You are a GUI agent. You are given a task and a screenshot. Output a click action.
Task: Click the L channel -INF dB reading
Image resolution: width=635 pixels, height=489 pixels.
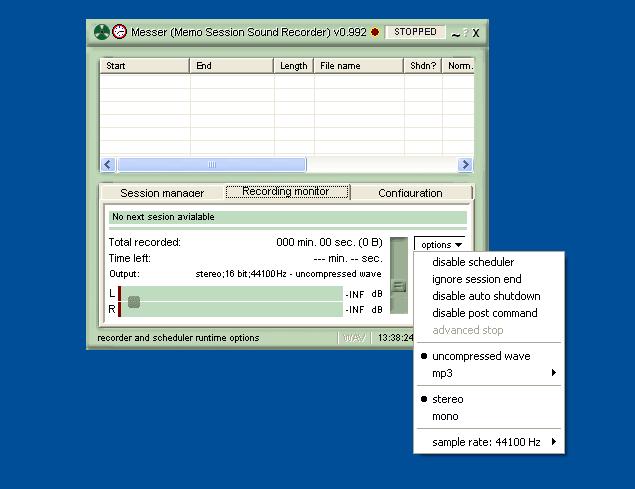[364, 294]
